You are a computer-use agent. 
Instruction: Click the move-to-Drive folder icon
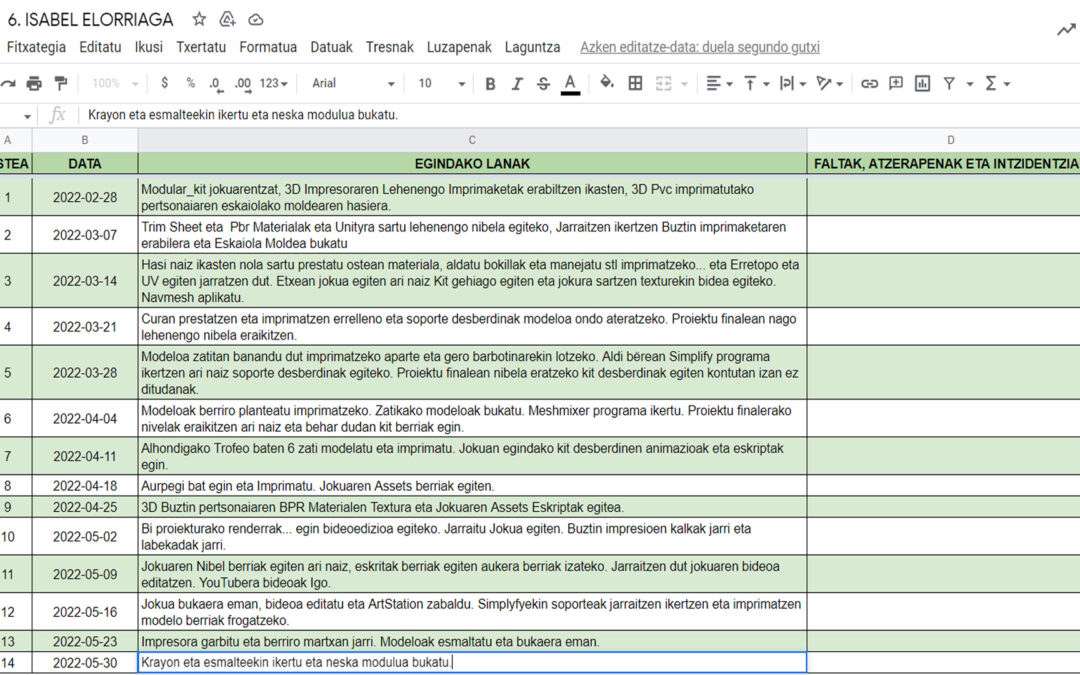click(227, 19)
